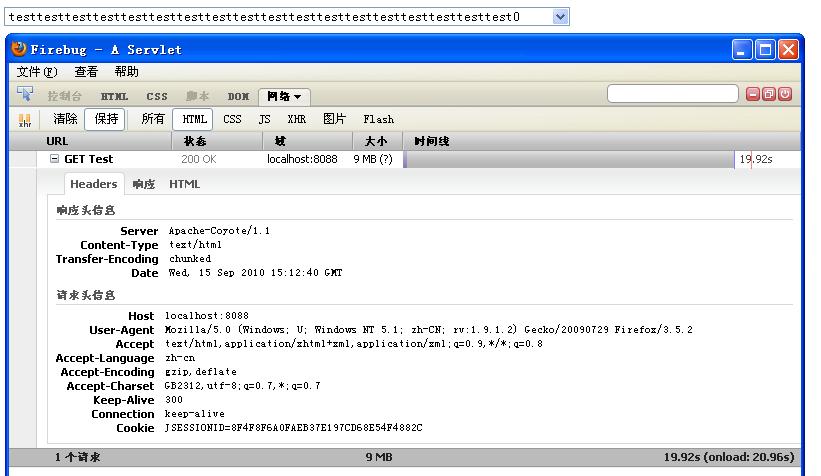821x476 pixels.
Task: Click the zh-cn Accept-Language value
Action: coord(180,358)
